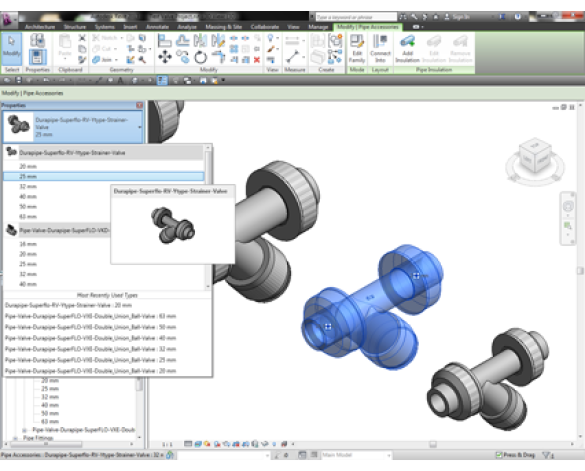The height and width of the screenshot is (471, 585).
Task: Click the Help question mark icon
Action: click(x=517, y=17)
